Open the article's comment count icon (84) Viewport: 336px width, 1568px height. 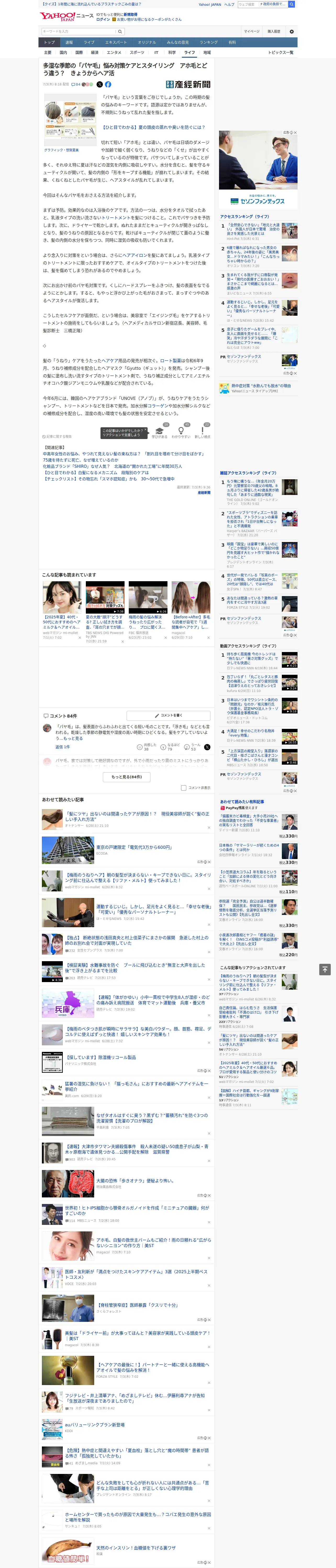coord(76,85)
